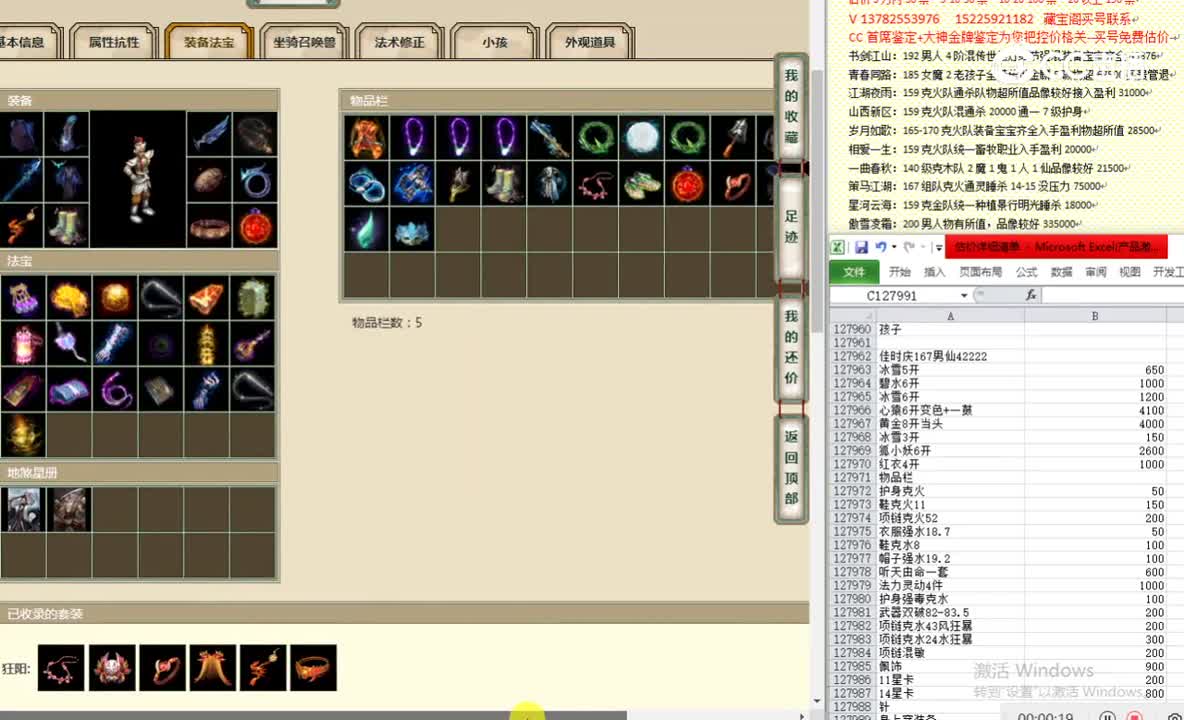The height and width of the screenshot is (720, 1184).
Task: Select the orange belt in 狂阳 set
Action: pyautogui.click(x=313, y=667)
